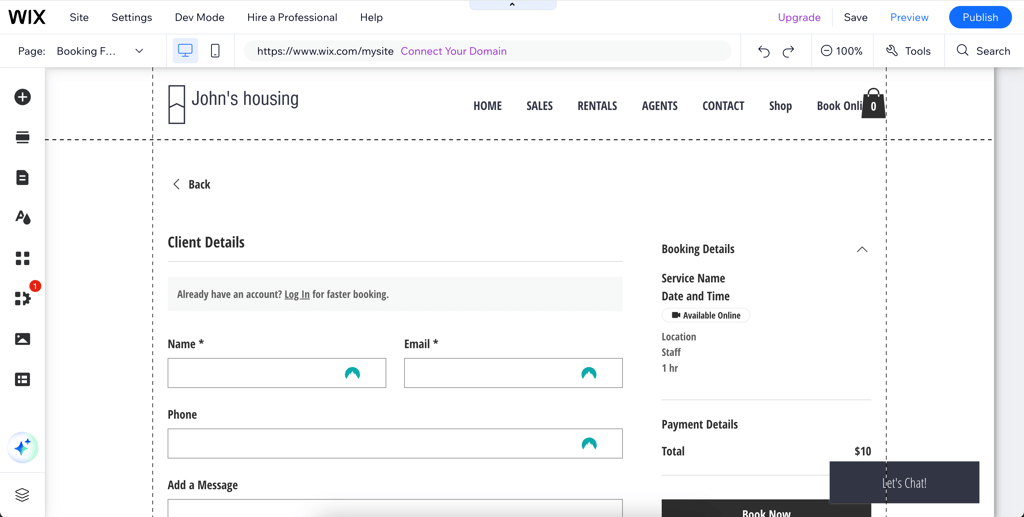Click the Wix logo

(x=27, y=17)
